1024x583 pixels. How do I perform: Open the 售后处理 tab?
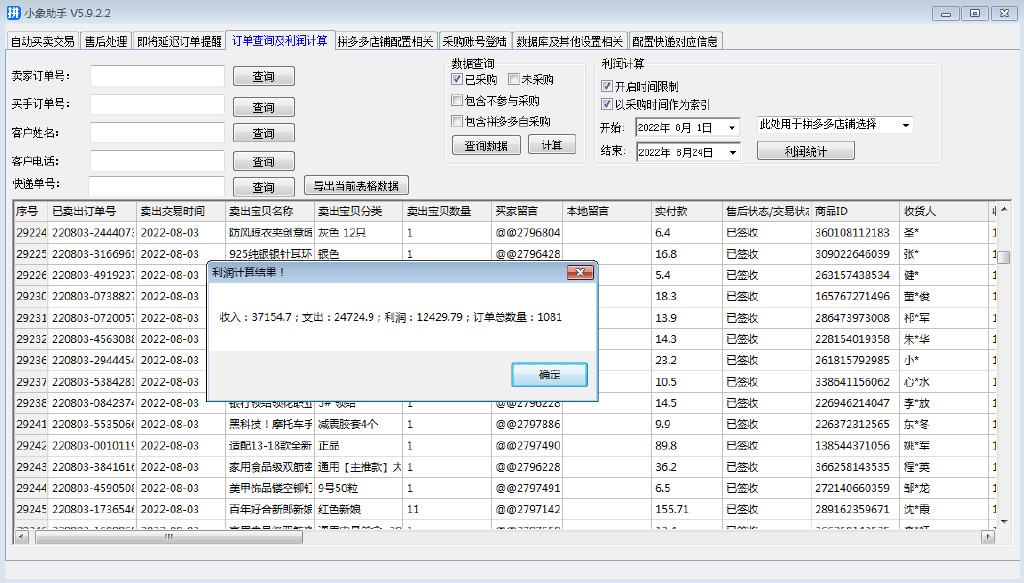106,41
